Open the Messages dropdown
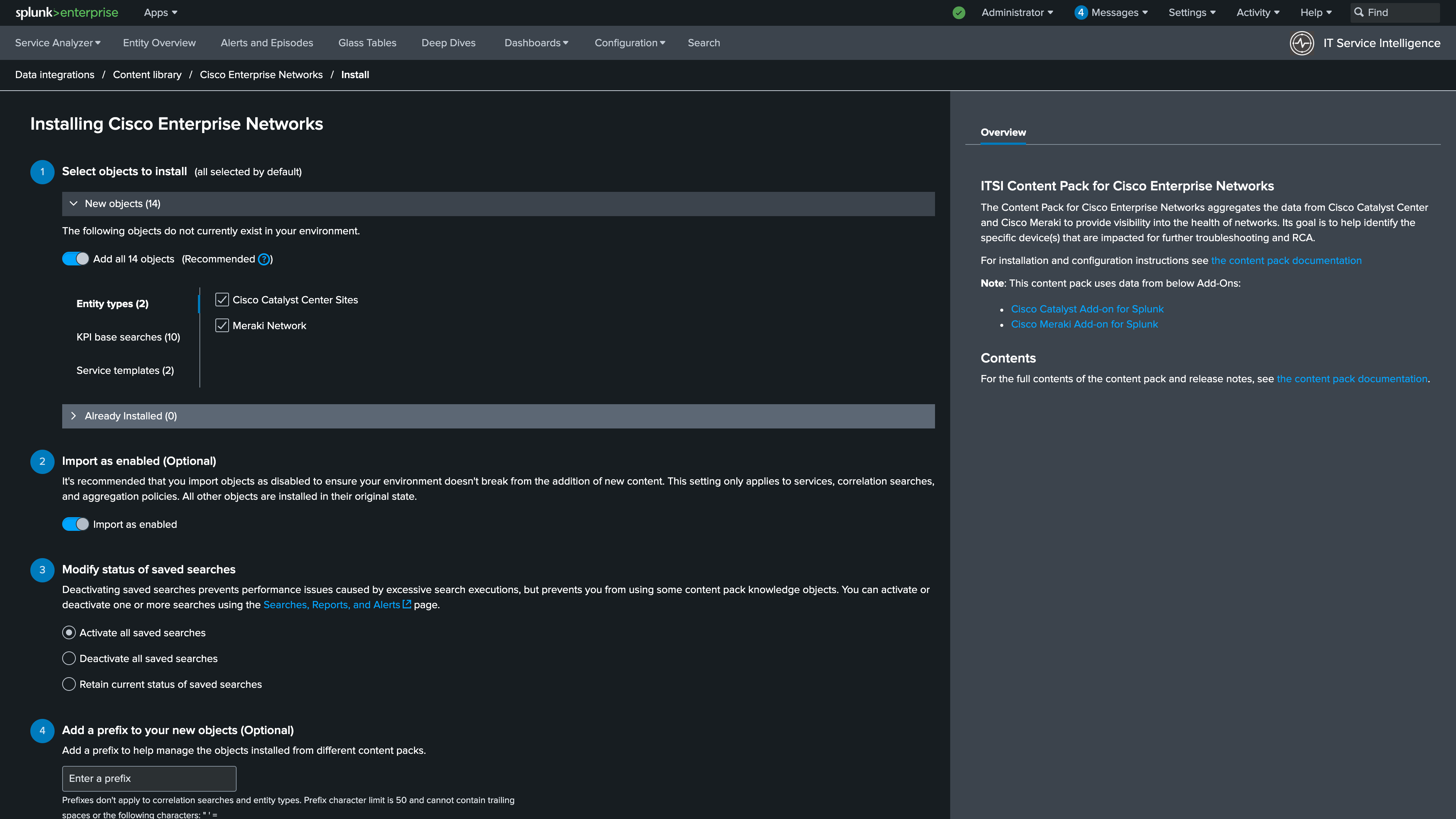 (x=1119, y=13)
